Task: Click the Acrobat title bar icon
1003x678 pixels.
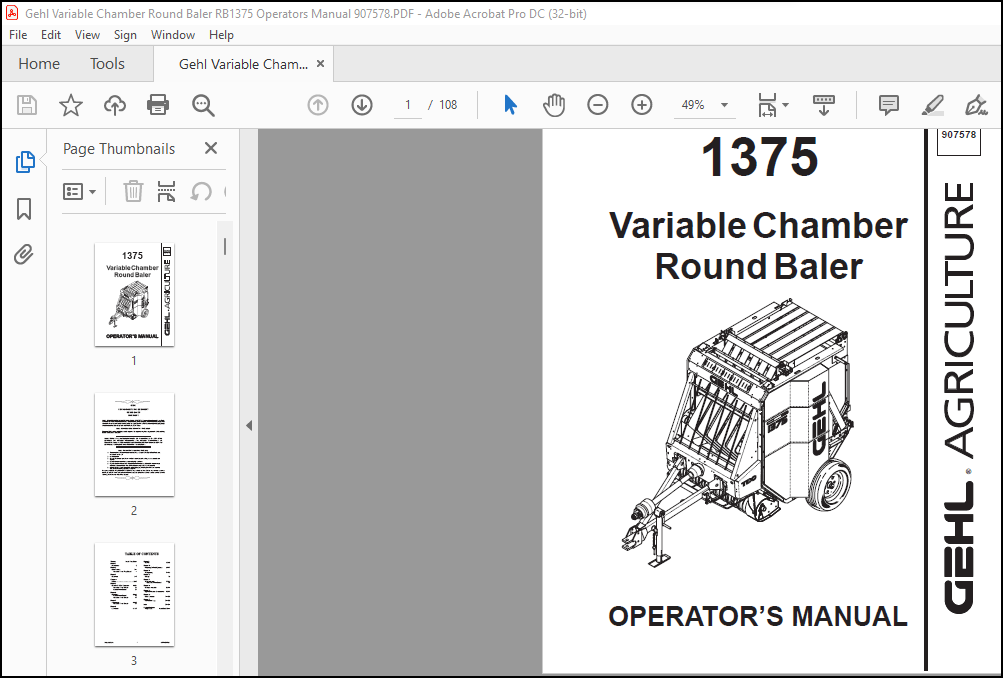Action: pyautogui.click(x=12, y=13)
